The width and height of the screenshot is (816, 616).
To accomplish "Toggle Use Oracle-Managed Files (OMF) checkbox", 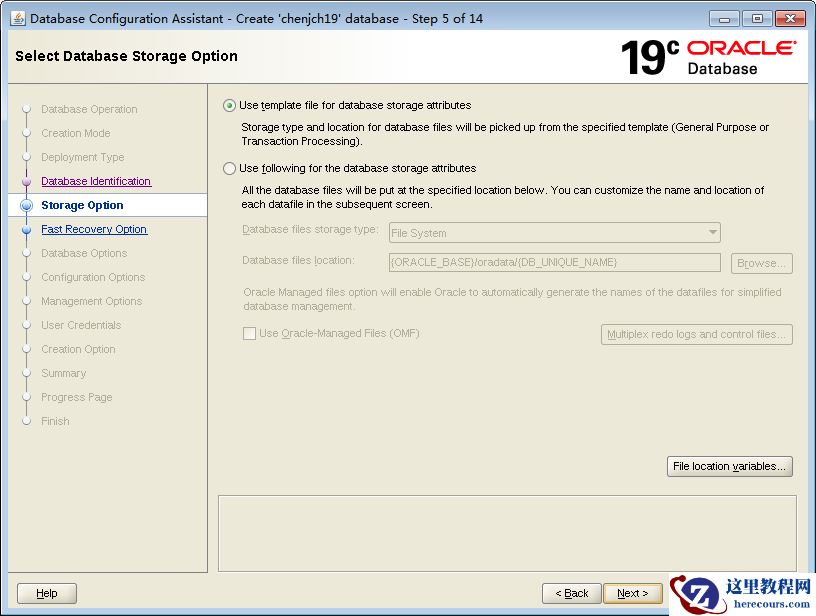I will 249,333.
